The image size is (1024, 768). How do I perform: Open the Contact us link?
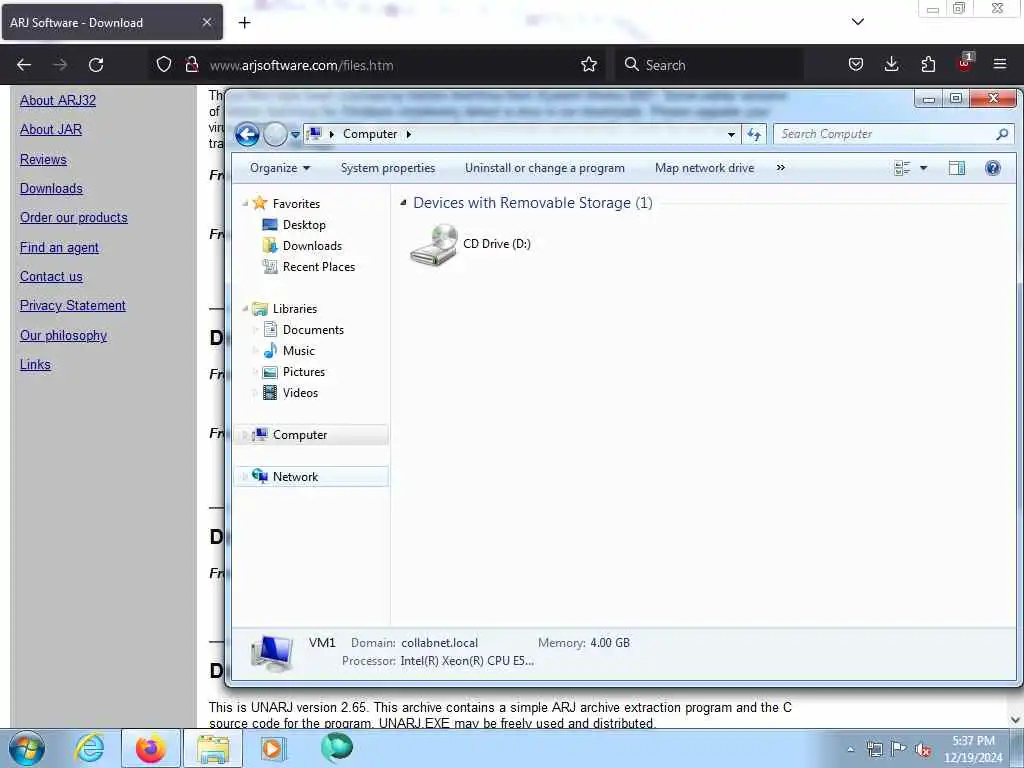pos(51,276)
